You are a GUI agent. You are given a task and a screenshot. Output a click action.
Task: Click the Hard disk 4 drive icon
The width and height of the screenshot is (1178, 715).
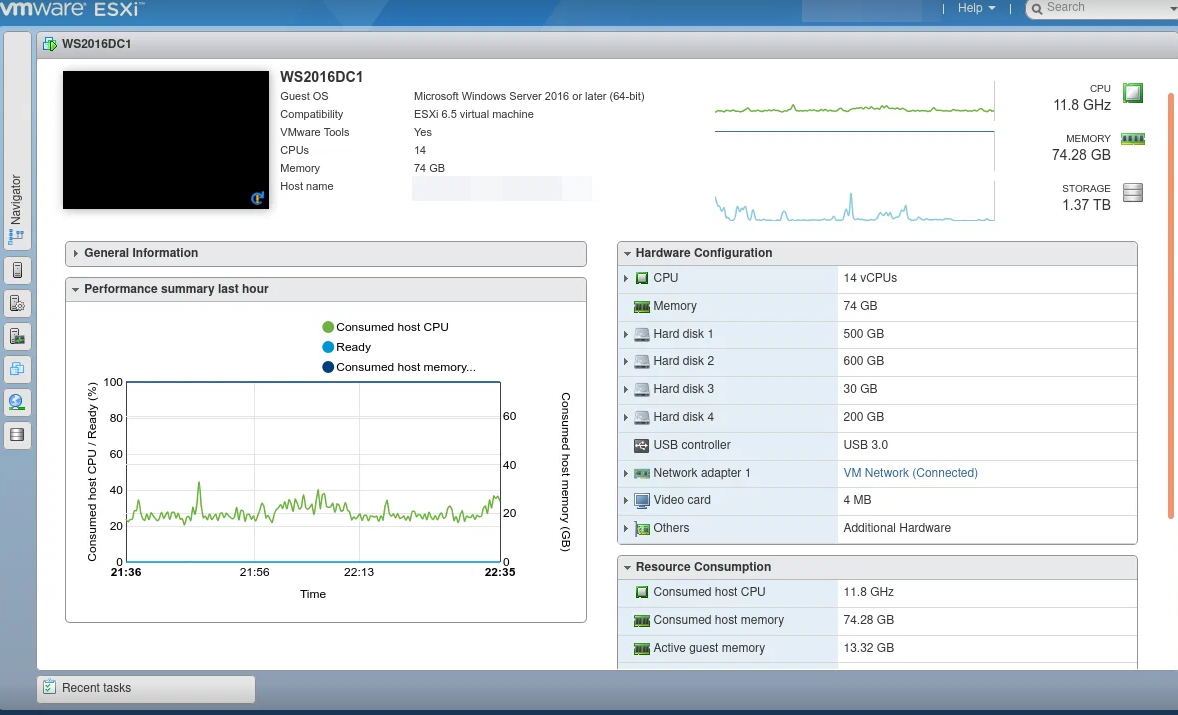coord(642,418)
